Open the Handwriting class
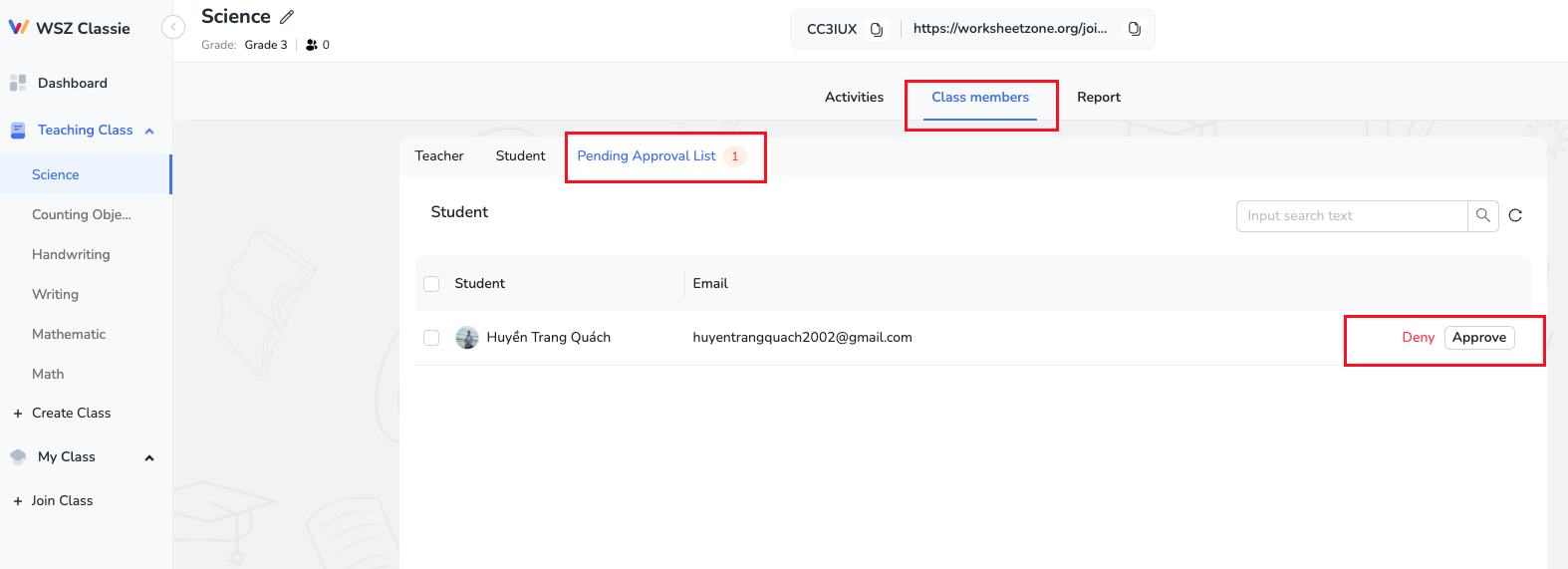Image resolution: width=1568 pixels, height=569 pixels. tap(71, 254)
